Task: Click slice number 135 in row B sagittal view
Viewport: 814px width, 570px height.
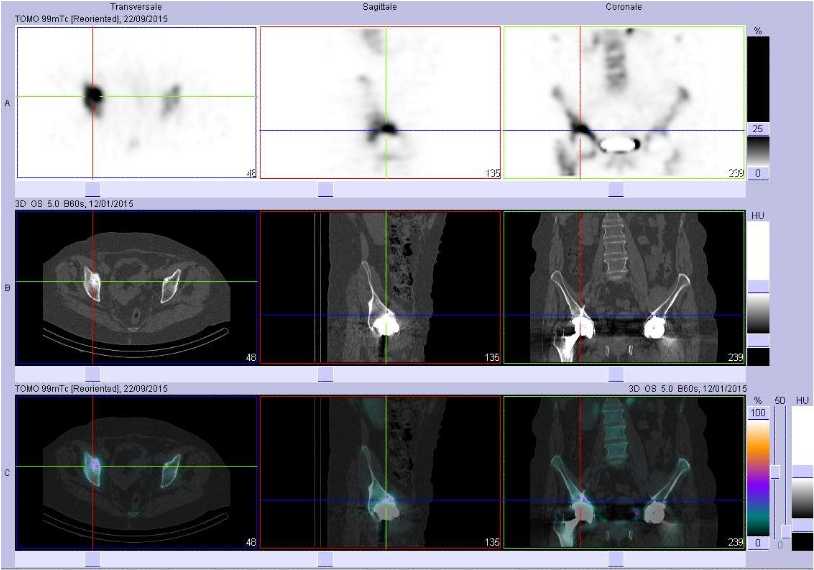Action: click(x=492, y=358)
